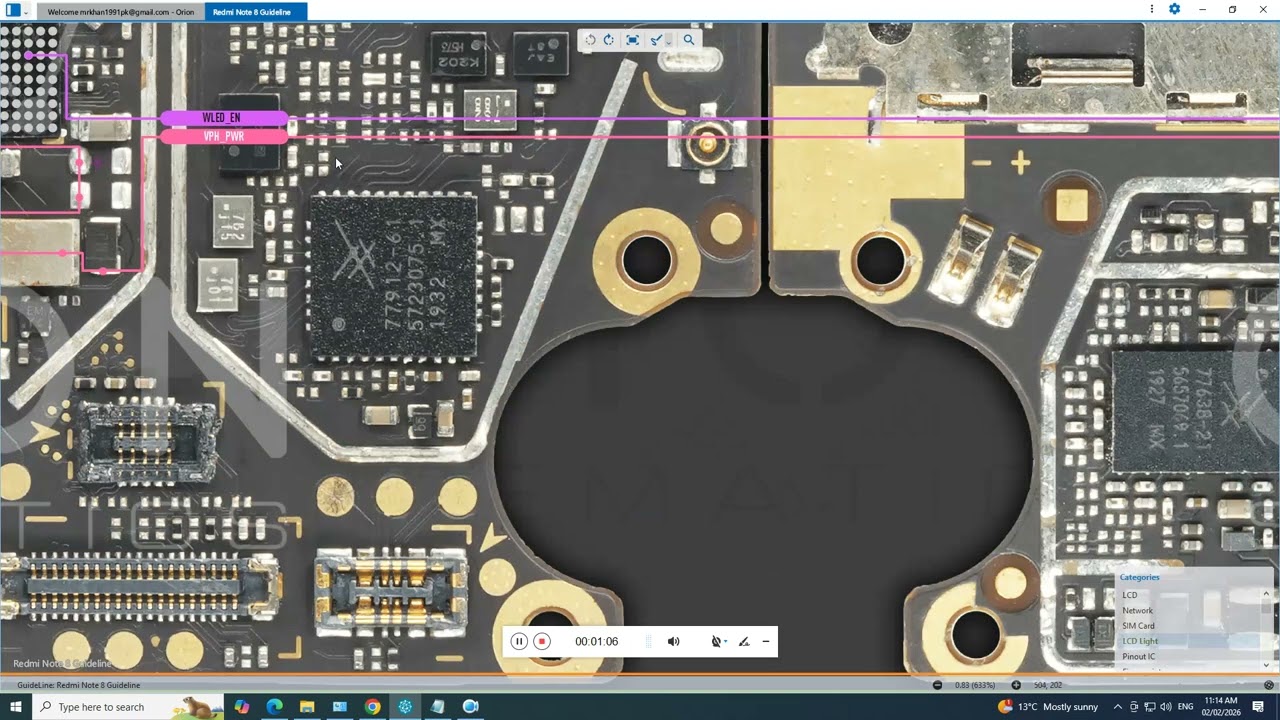
Task: Open the brush tool options dropdown arrow
Action: point(668,41)
